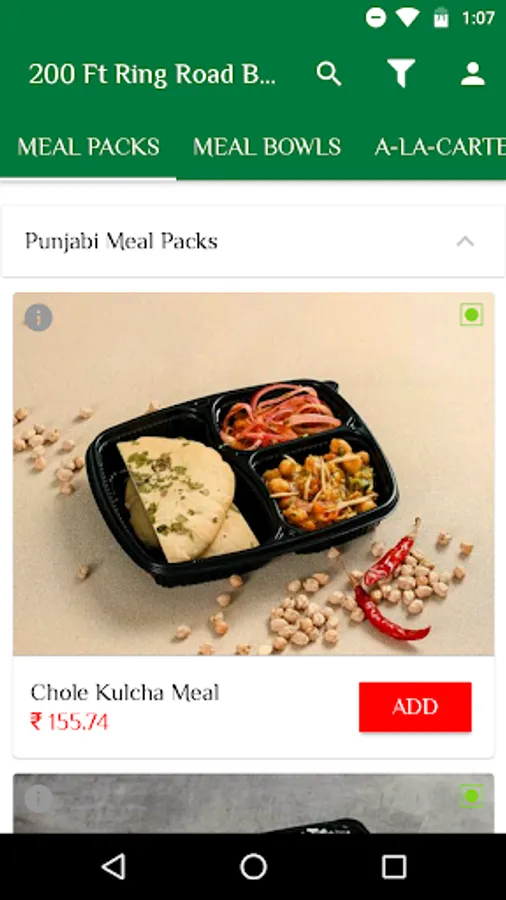The width and height of the screenshot is (506, 900).
Task: Open the user profile icon
Action: 473,74
